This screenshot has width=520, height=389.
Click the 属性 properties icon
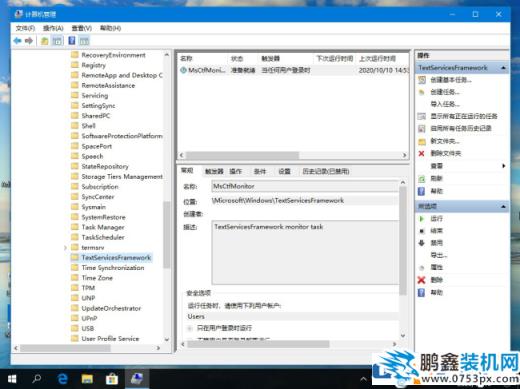[422, 267]
